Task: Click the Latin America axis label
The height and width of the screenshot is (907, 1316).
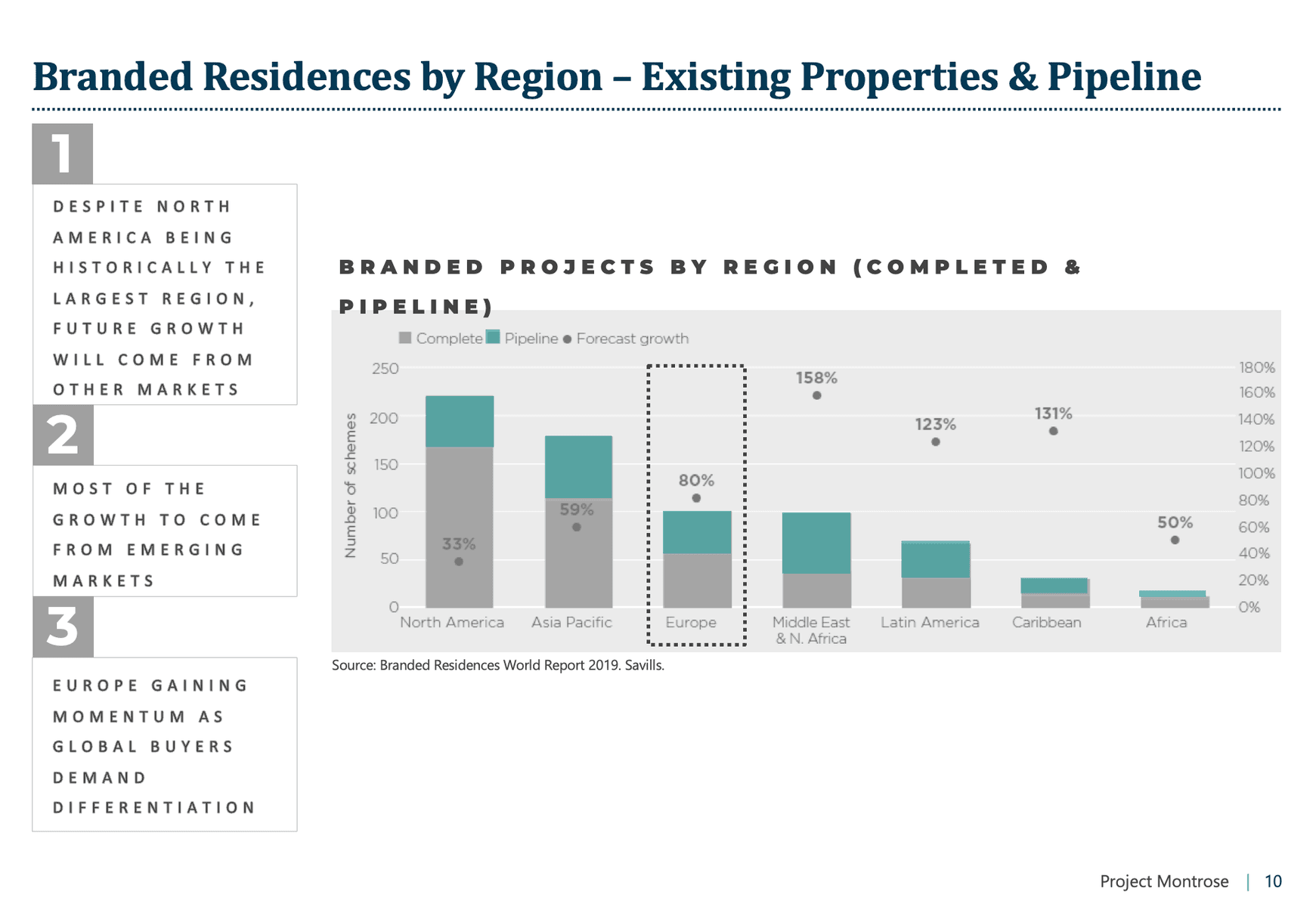Action: 930,622
